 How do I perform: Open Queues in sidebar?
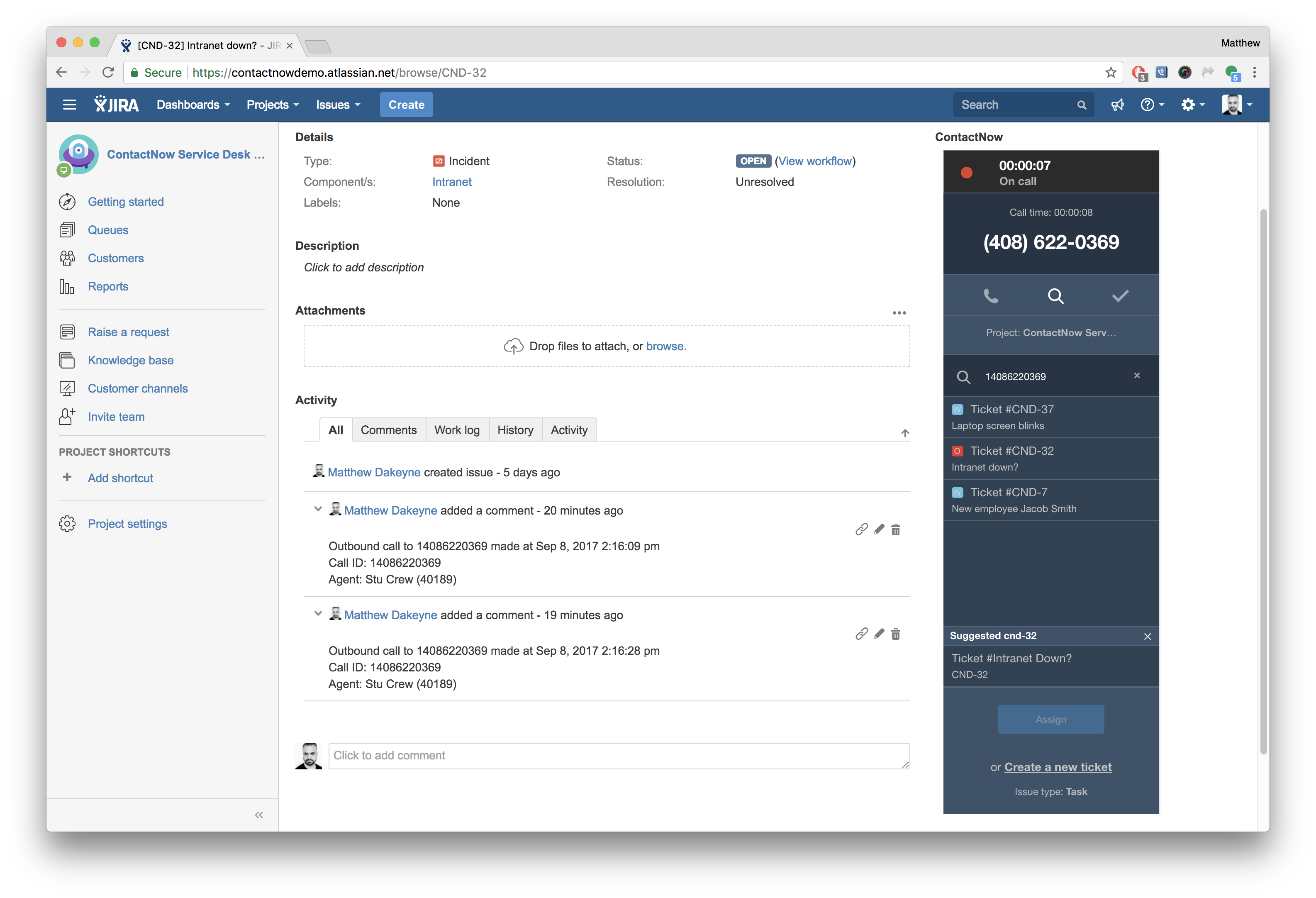(108, 230)
